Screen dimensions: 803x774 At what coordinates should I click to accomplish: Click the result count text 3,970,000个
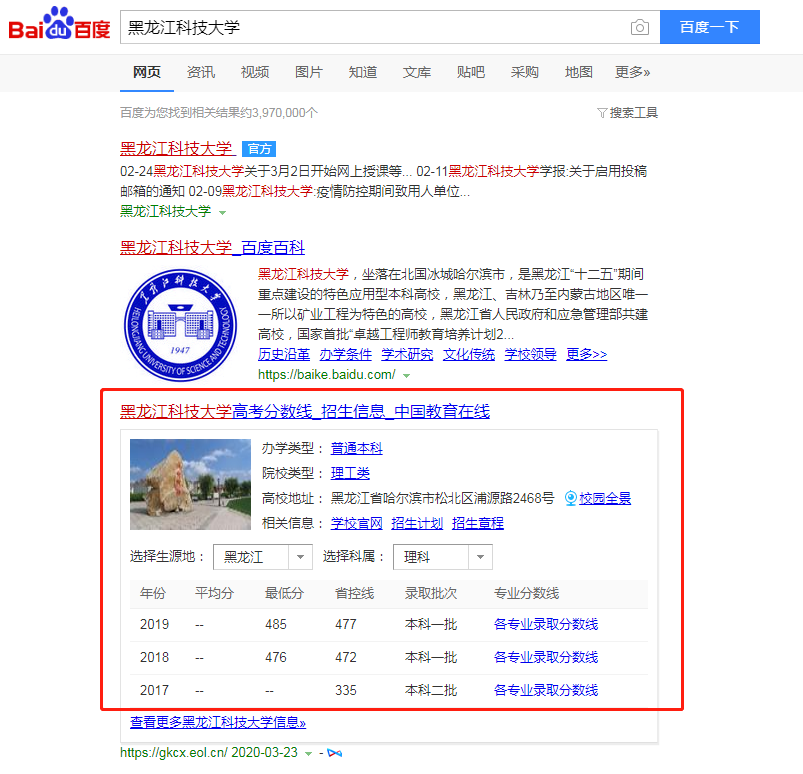click(x=283, y=113)
